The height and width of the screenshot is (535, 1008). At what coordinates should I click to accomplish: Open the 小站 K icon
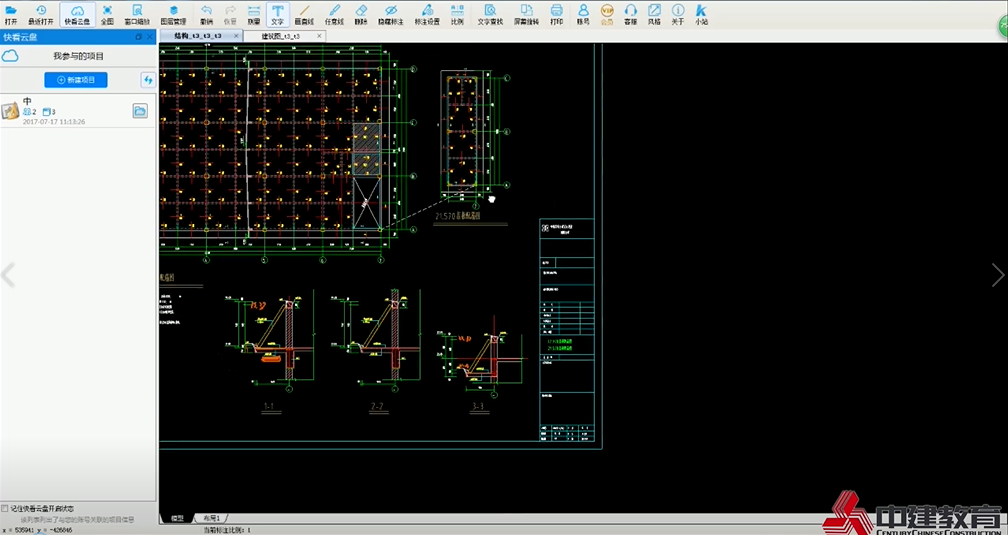point(701,14)
